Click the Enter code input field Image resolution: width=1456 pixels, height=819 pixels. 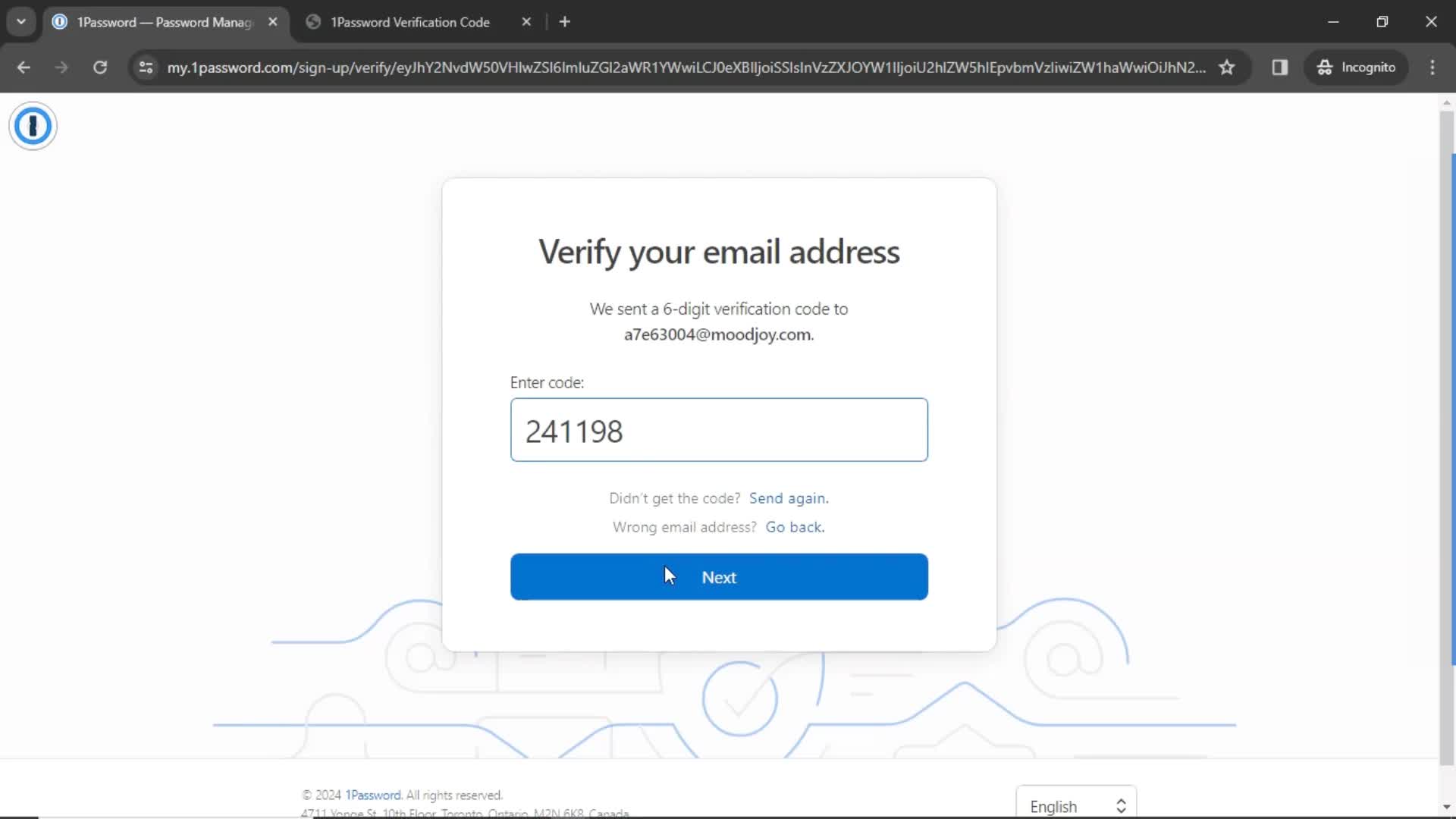click(719, 430)
